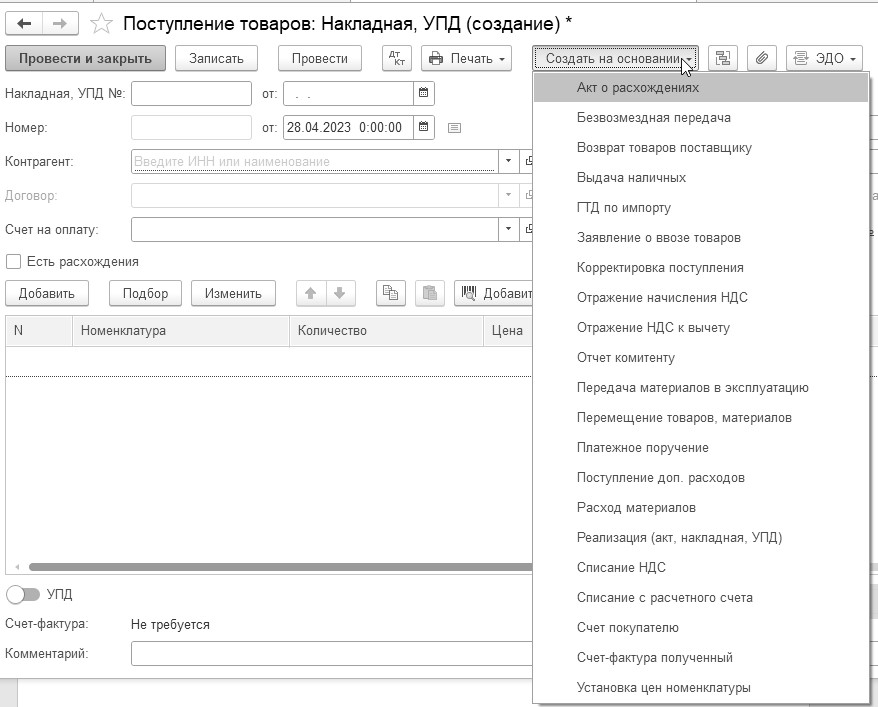
Task: Select Акт о расхождениях menu item
Action: (700, 87)
